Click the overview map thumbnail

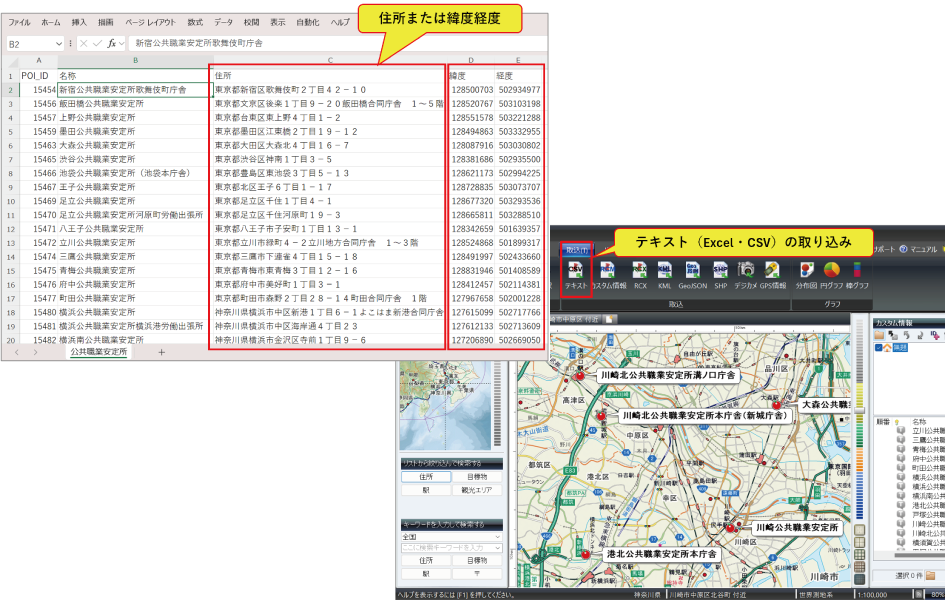[445, 405]
